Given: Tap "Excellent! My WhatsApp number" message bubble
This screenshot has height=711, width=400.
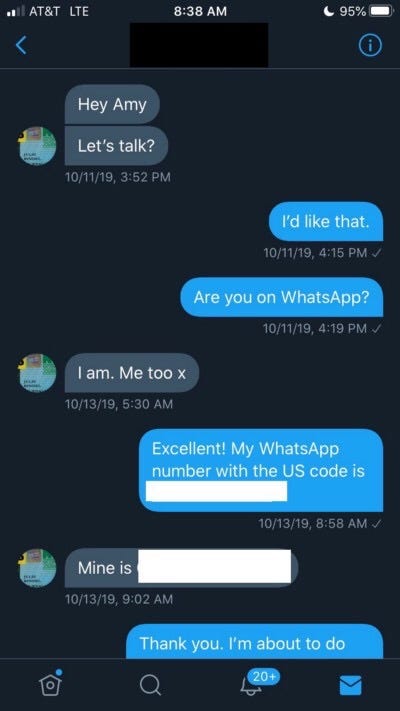Looking at the screenshot, I should tap(261, 470).
